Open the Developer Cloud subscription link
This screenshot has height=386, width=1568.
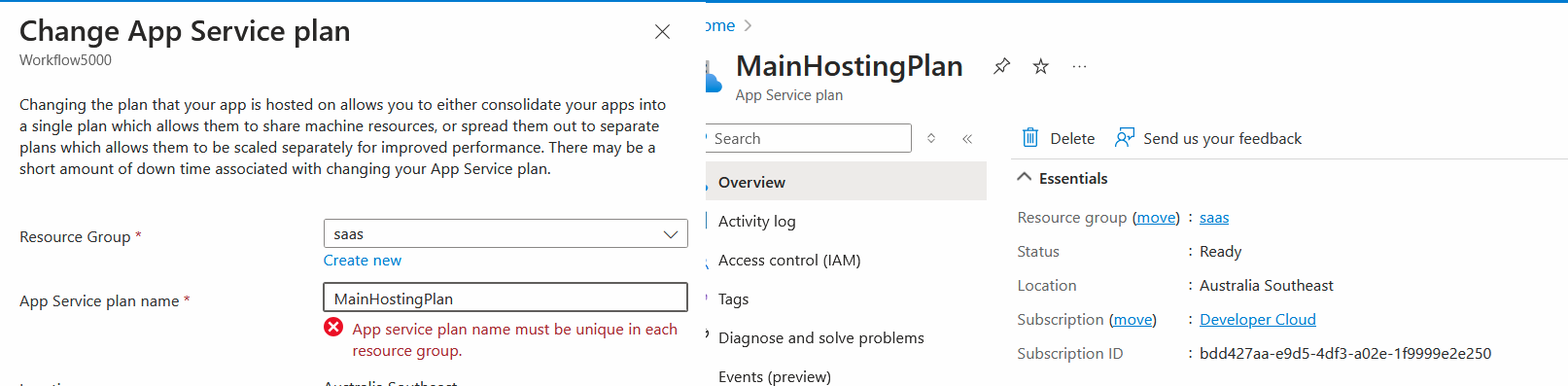pos(1258,320)
